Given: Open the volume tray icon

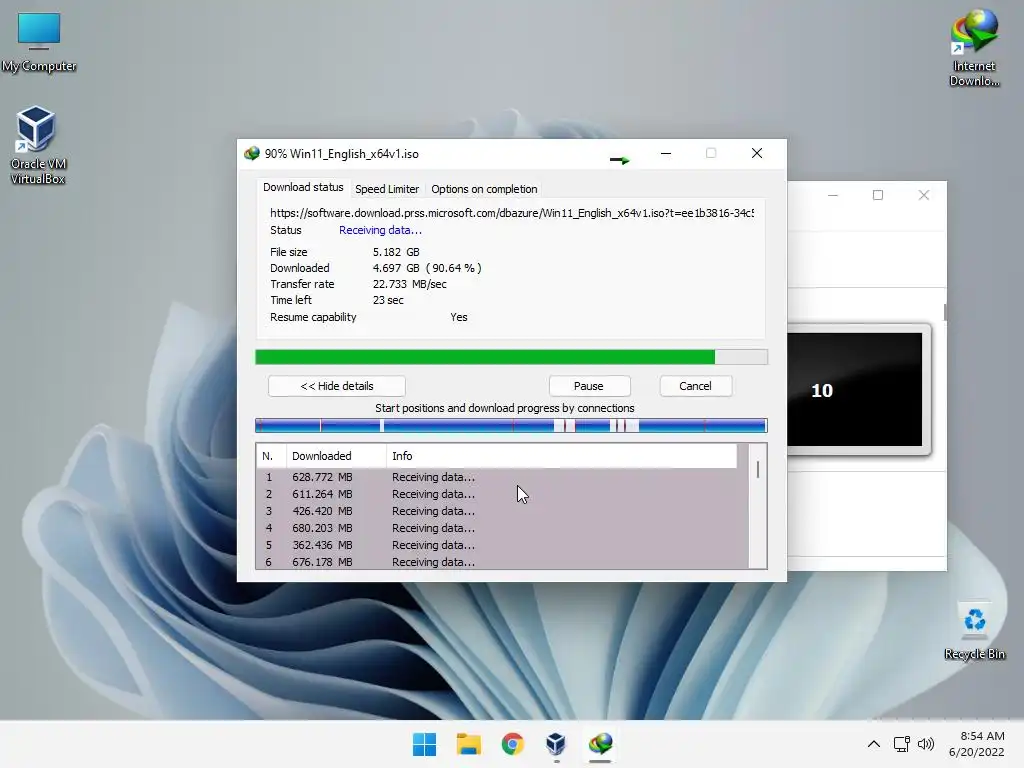Looking at the screenshot, I should point(926,744).
